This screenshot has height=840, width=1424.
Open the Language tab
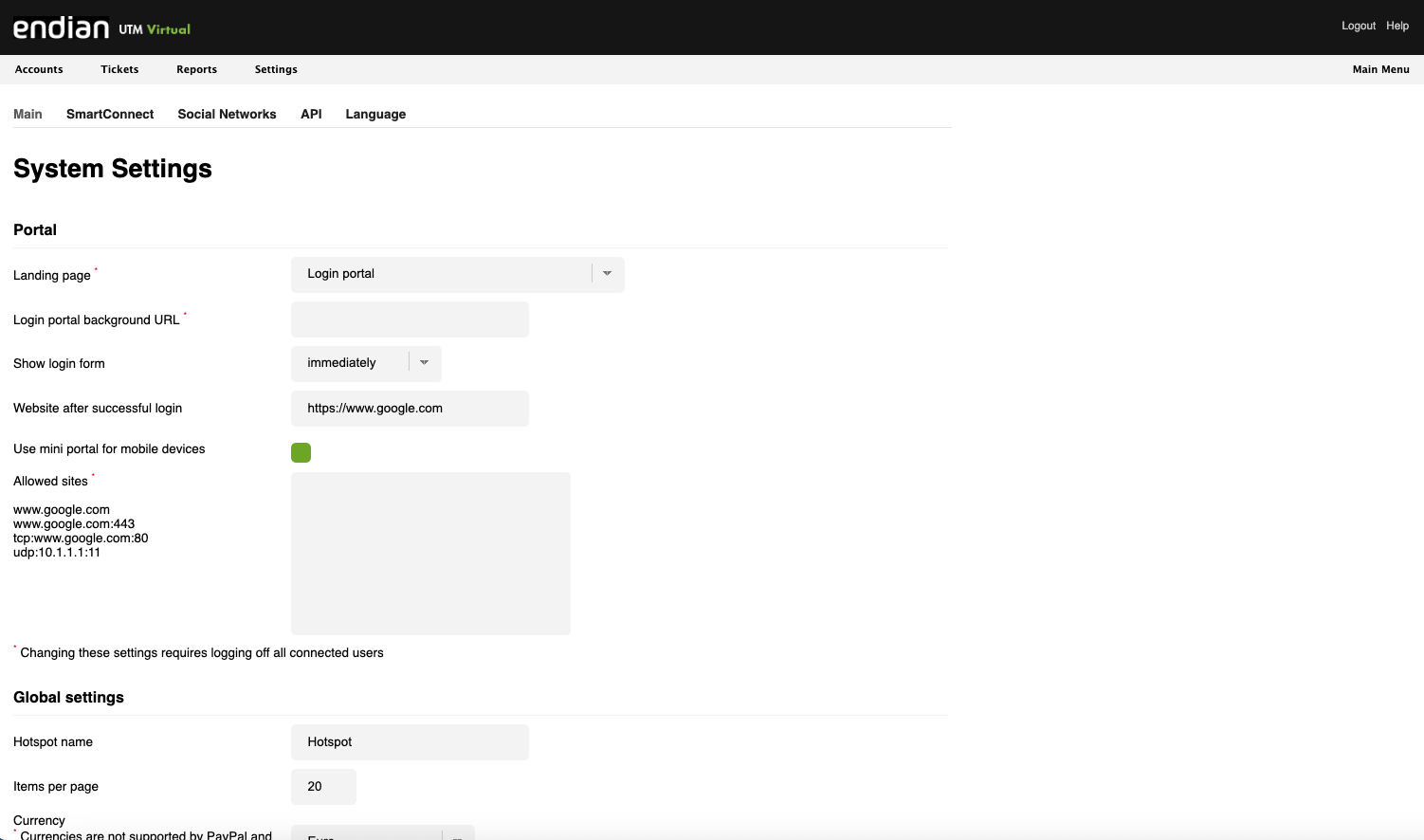click(x=375, y=114)
